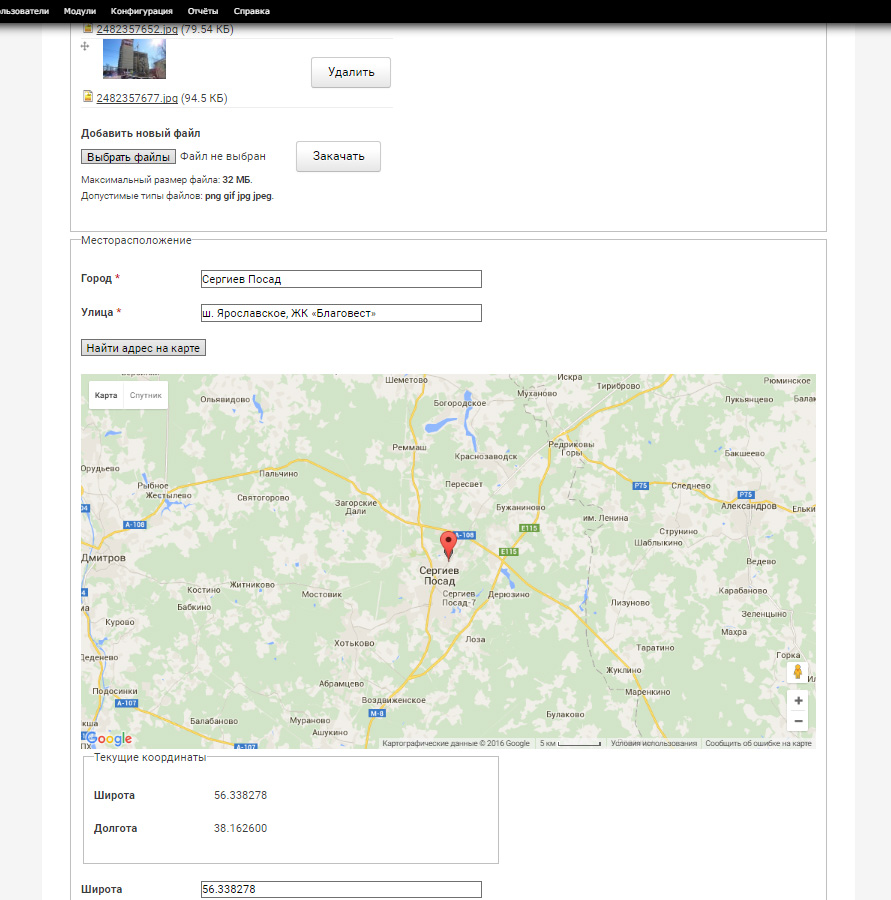This screenshot has width=891, height=900.
Task: Focus the Улица input field
Action: point(341,313)
